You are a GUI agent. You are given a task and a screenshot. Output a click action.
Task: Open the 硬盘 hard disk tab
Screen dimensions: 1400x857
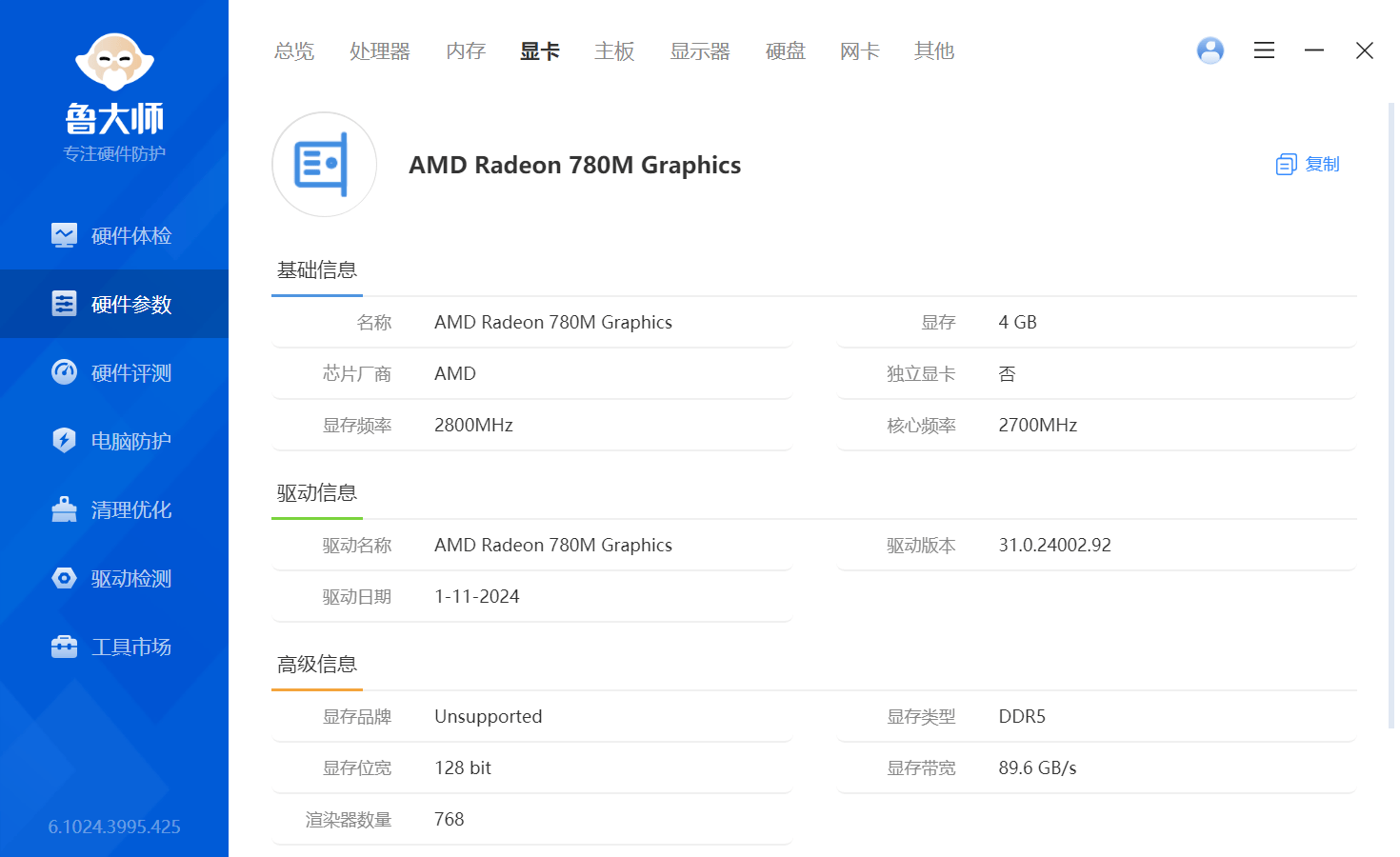[x=785, y=51]
